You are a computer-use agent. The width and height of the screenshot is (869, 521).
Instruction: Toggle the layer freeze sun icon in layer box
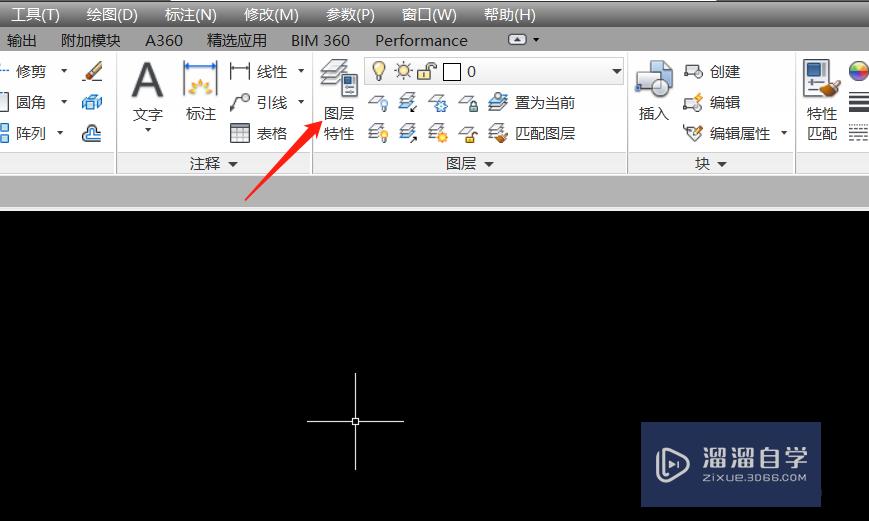403,71
